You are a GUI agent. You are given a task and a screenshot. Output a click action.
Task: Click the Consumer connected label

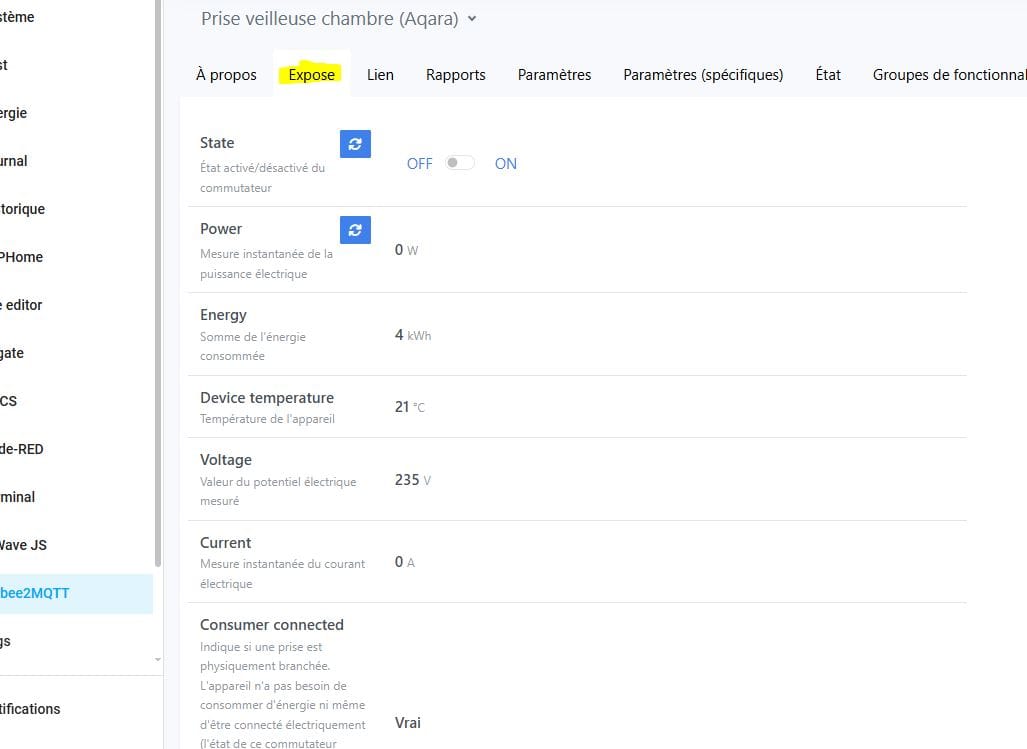coord(272,625)
